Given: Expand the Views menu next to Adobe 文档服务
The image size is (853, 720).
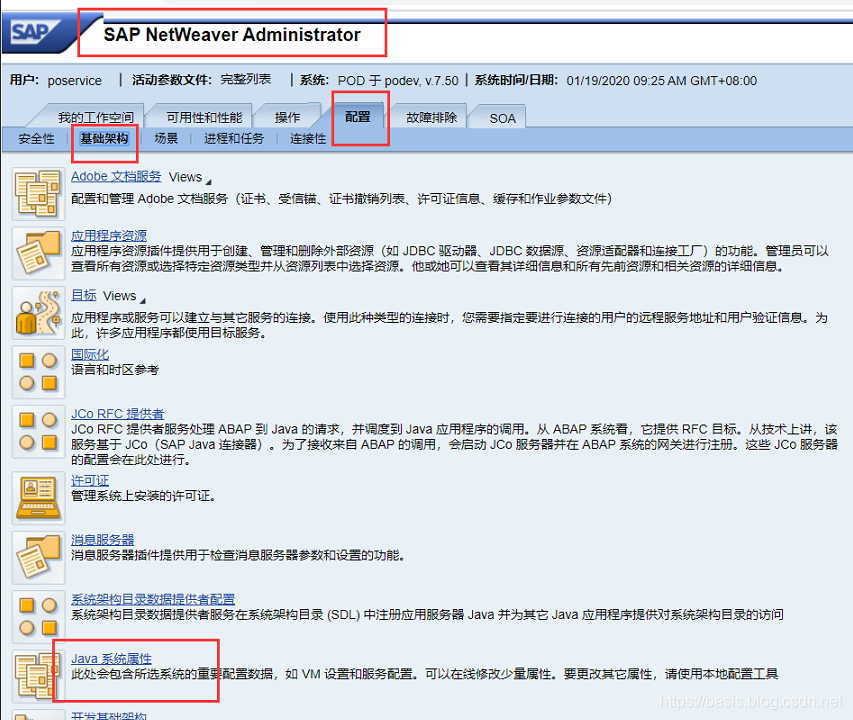Looking at the screenshot, I should 190,177.
